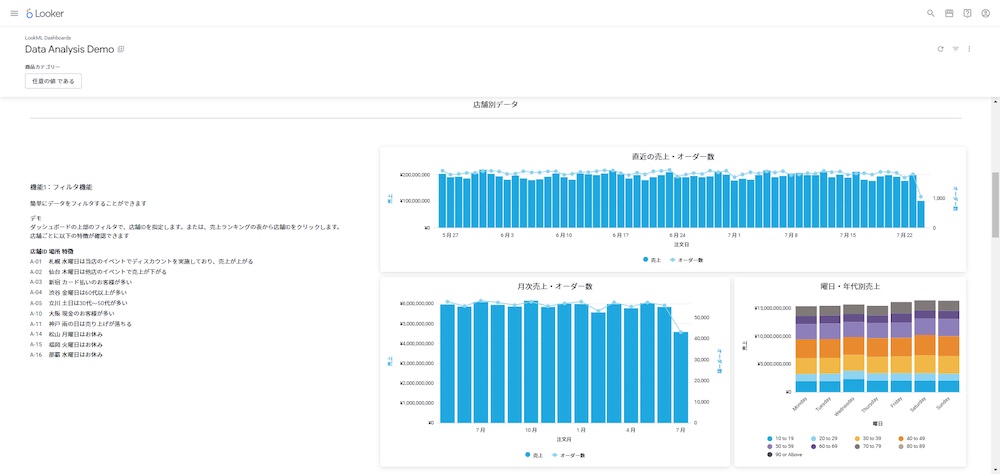Toggle オーダー数 series in 月次売上 legend
Image resolution: width=1000 pixels, height=474 pixels.
click(x=568, y=455)
